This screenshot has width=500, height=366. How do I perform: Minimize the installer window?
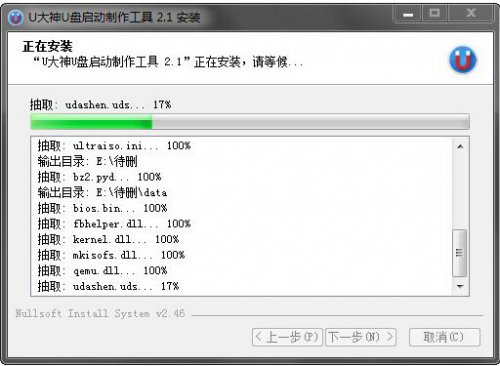(408, 14)
